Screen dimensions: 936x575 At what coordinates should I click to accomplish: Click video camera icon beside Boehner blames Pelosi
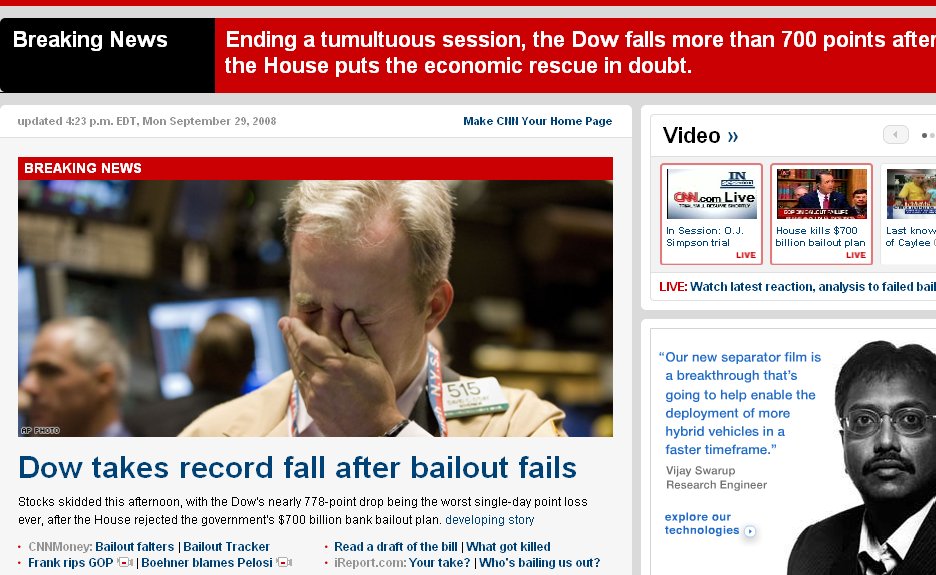[x=284, y=562]
